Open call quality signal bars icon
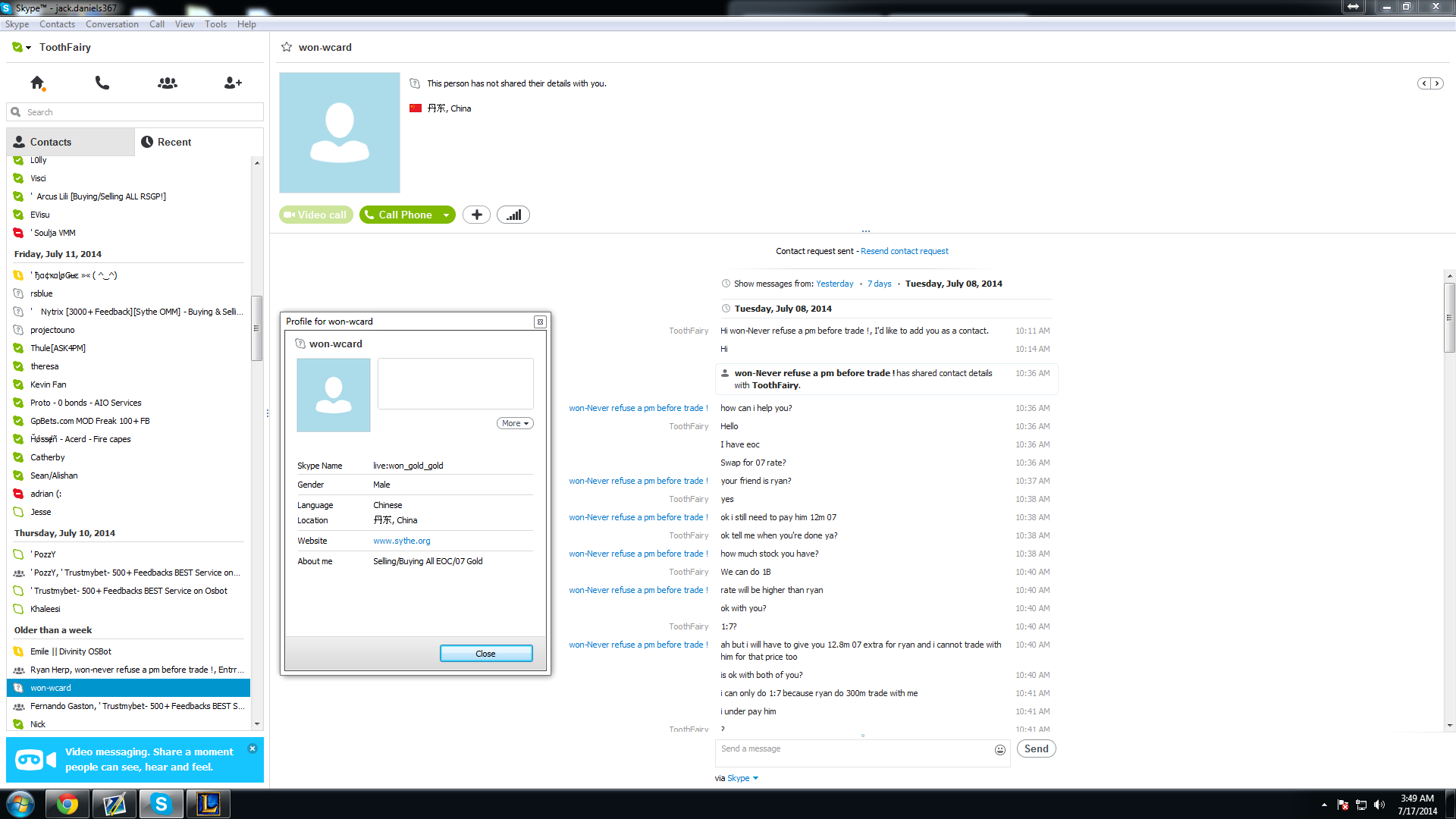This screenshot has height=819, width=1456. (513, 215)
